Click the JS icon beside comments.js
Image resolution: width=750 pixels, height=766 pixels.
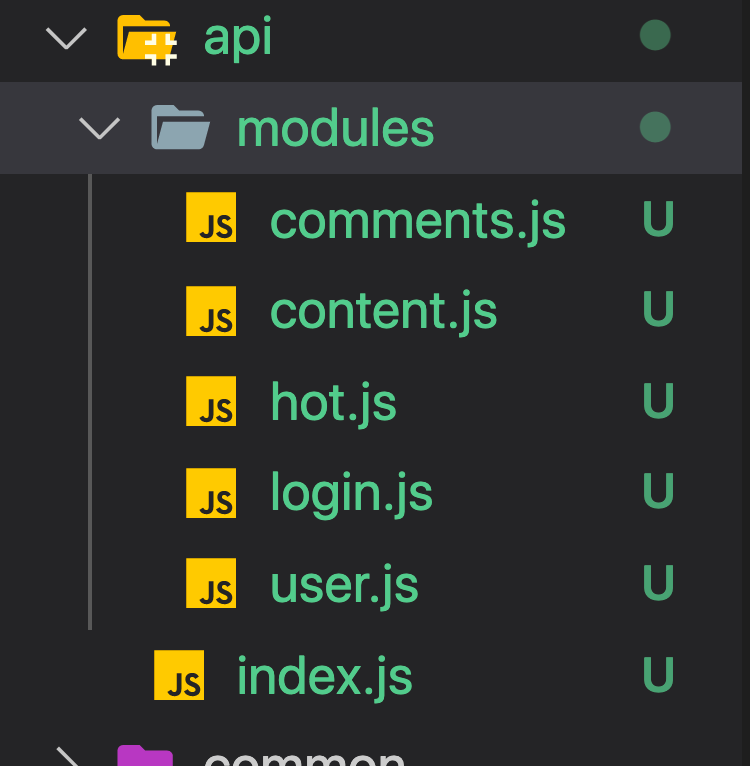211,218
